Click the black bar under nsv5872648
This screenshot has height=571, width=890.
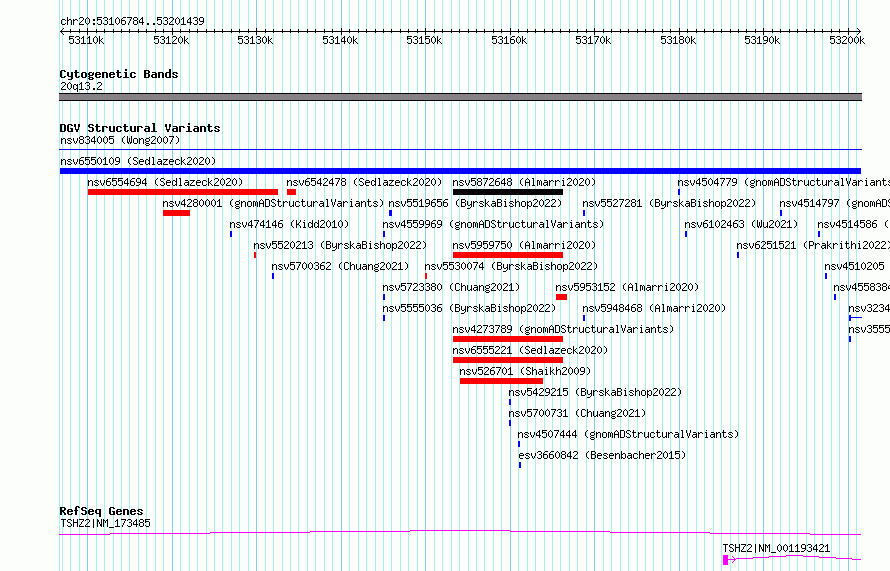508,192
